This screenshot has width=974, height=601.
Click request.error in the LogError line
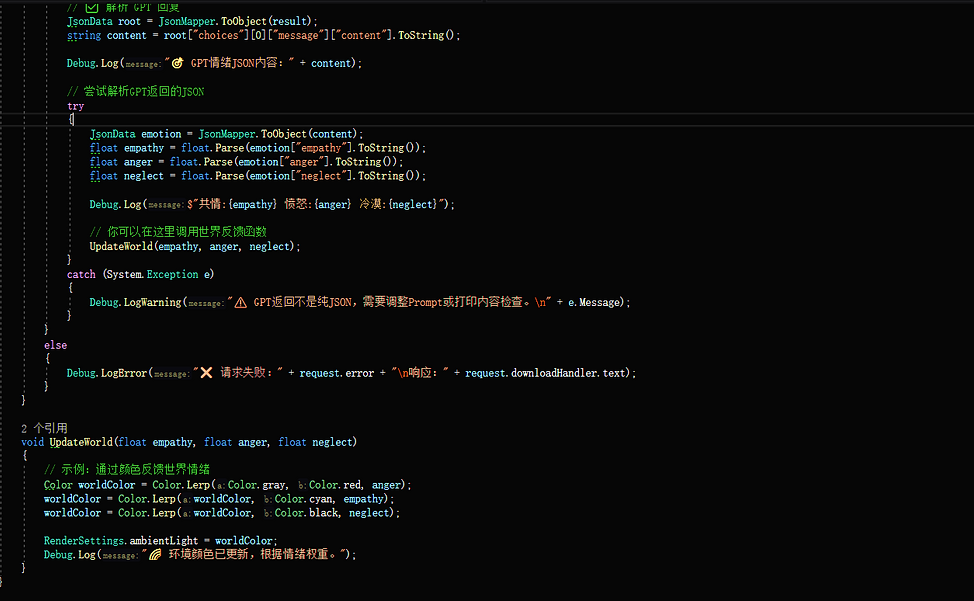pos(337,373)
